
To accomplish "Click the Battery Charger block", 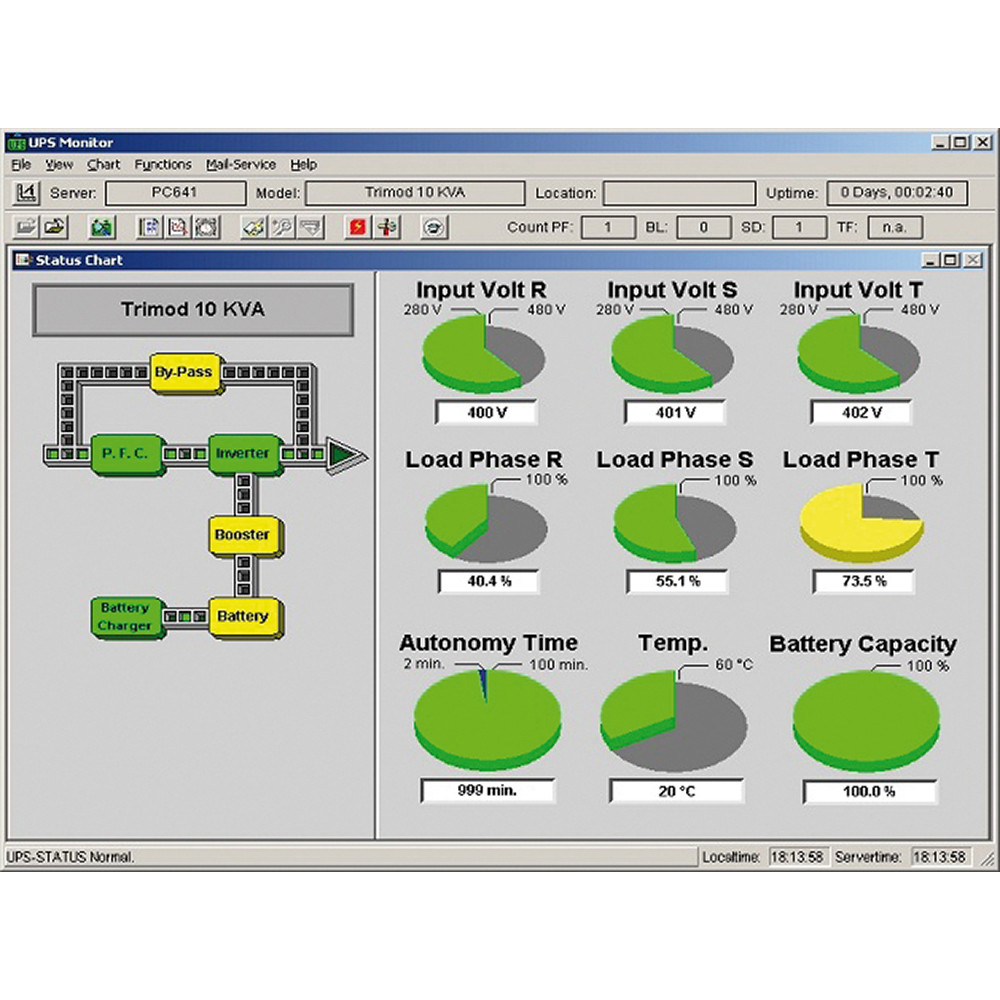I will coord(125,616).
